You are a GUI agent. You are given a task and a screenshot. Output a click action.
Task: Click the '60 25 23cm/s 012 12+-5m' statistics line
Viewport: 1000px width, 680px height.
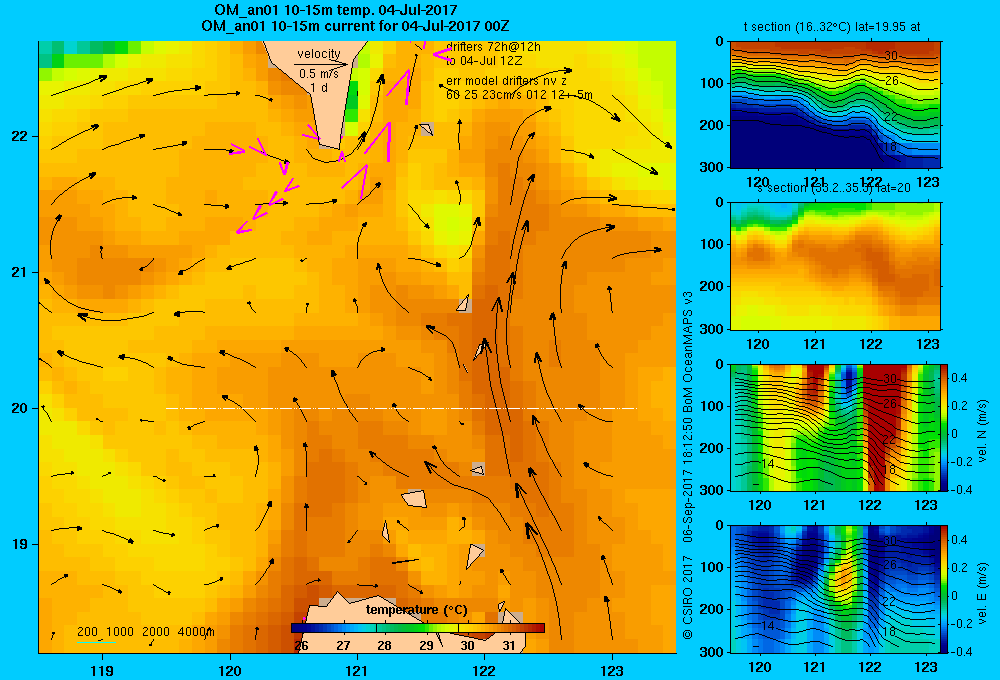tap(519, 95)
